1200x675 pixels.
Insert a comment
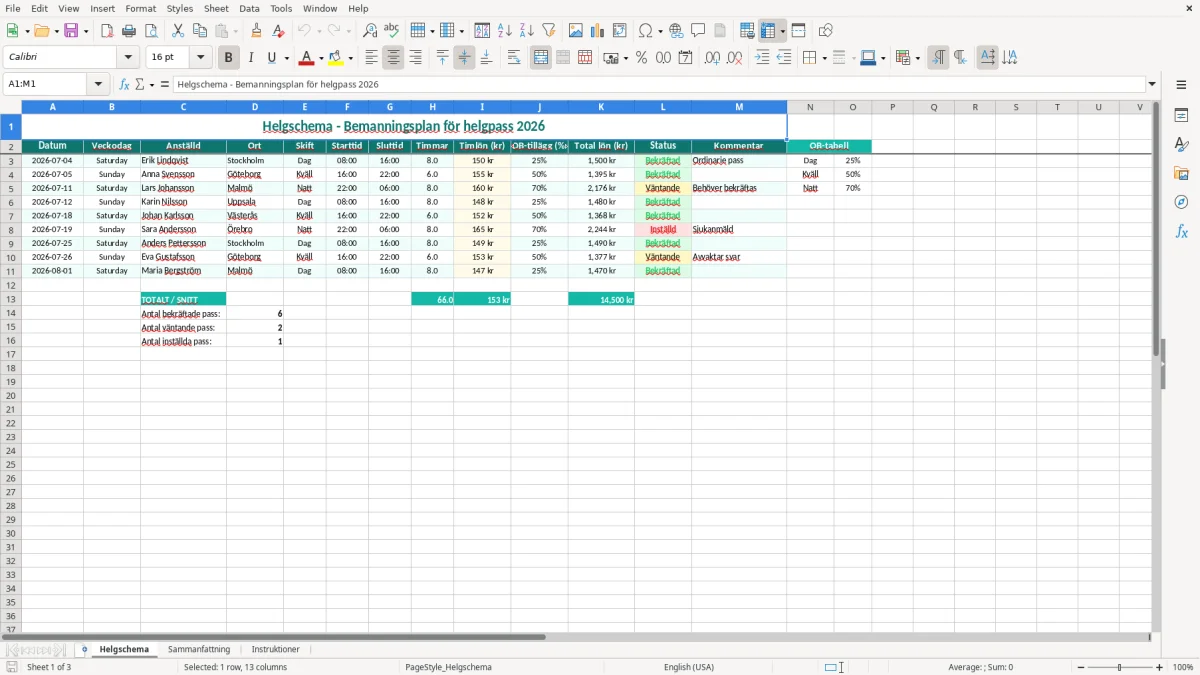(x=698, y=31)
